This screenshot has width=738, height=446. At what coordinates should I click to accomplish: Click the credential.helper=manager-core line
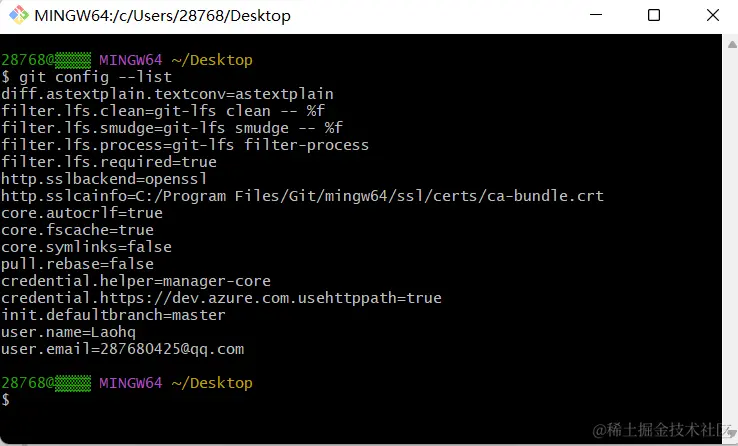tap(136, 281)
